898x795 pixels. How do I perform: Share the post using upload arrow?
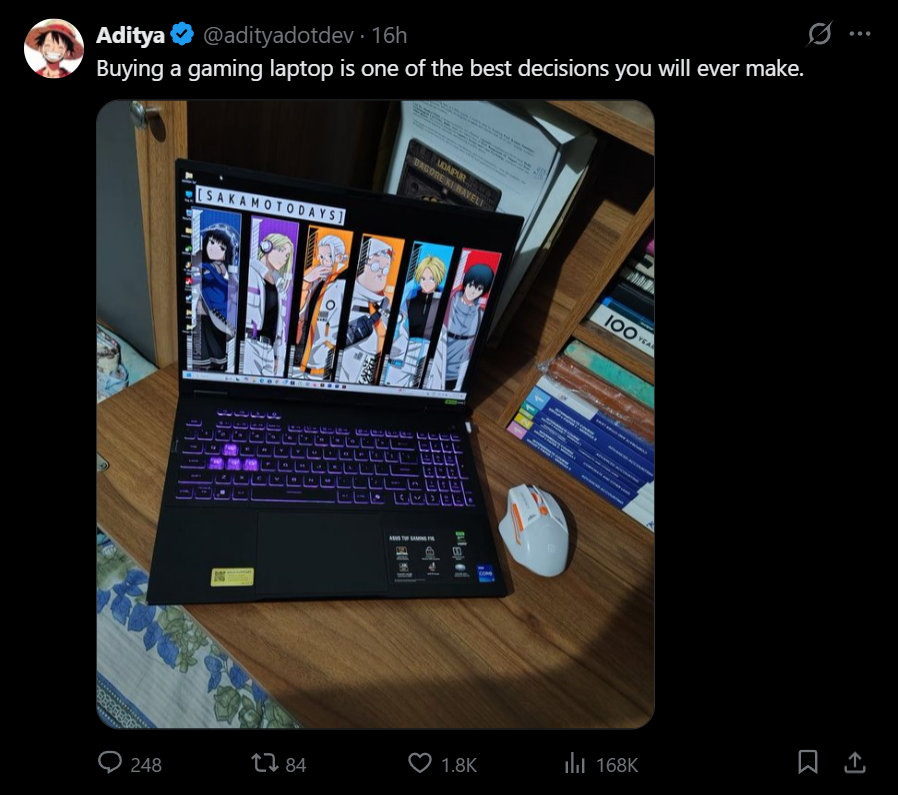point(854,762)
